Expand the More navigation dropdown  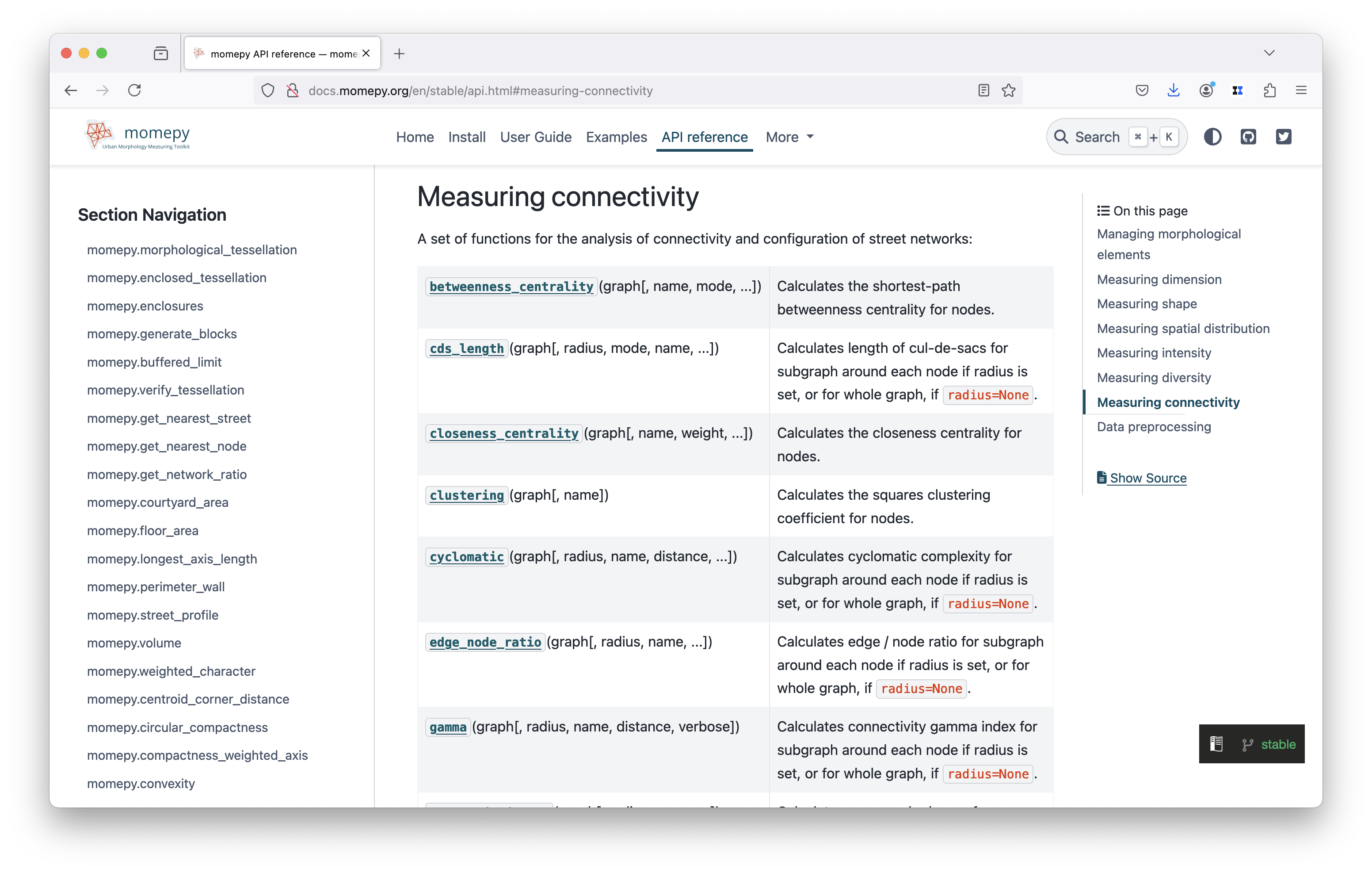(x=789, y=138)
